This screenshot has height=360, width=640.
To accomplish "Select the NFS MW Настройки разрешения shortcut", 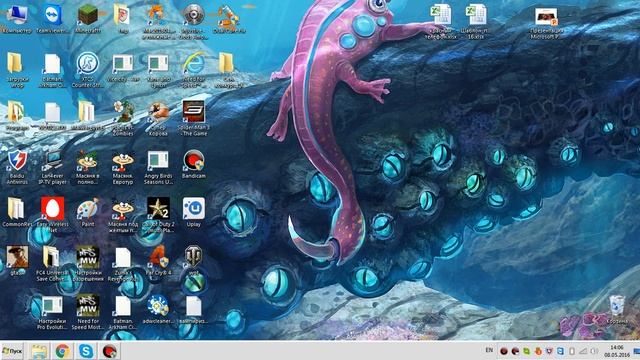I will [x=88, y=264].
